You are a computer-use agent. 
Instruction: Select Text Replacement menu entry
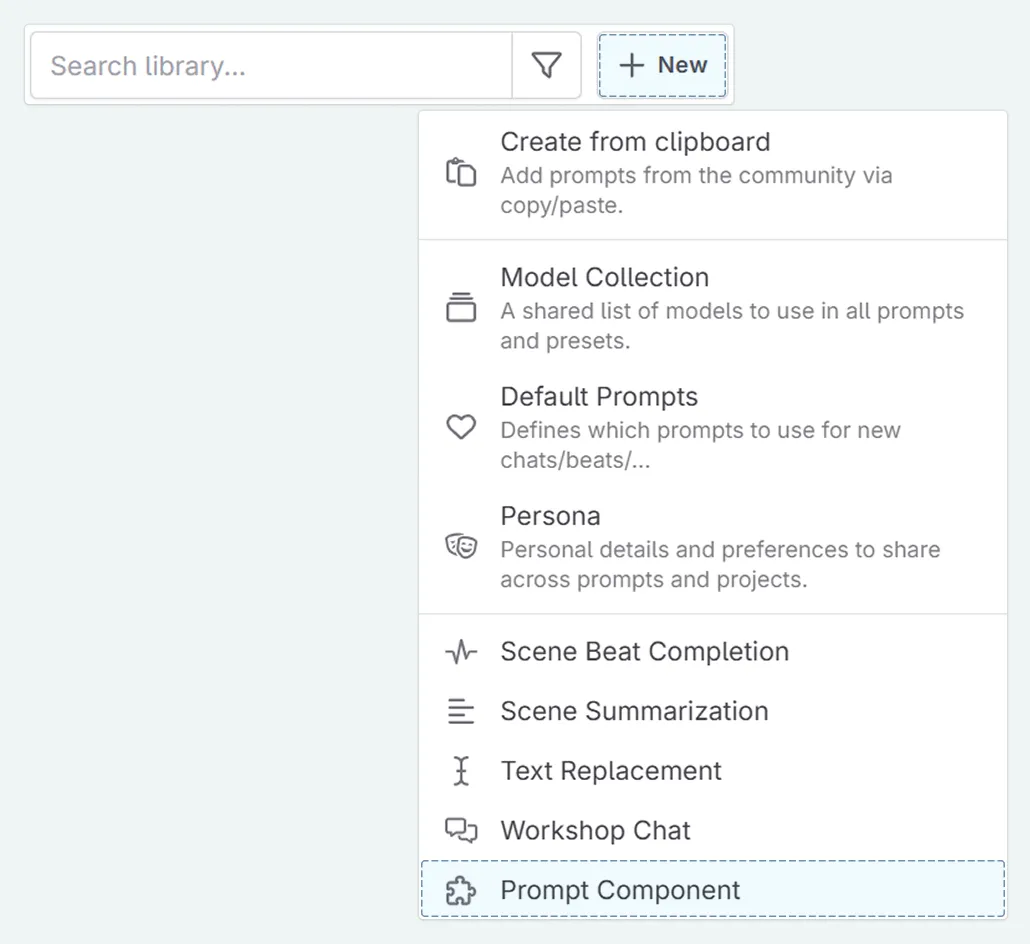coord(611,770)
